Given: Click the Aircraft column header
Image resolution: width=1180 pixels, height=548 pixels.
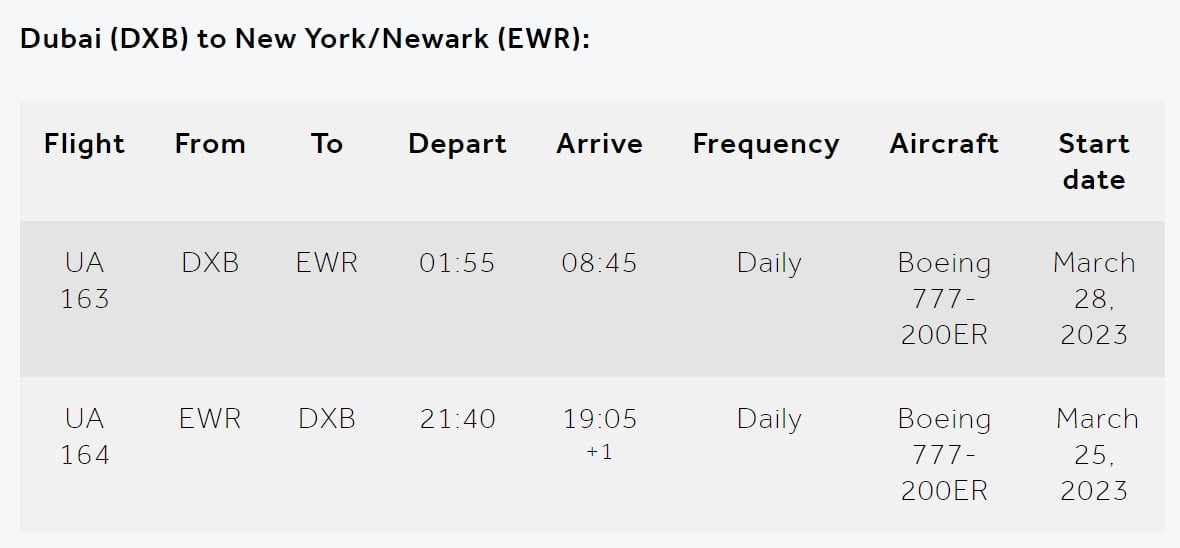Looking at the screenshot, I should pyautogui.click(x=944, y=144).
